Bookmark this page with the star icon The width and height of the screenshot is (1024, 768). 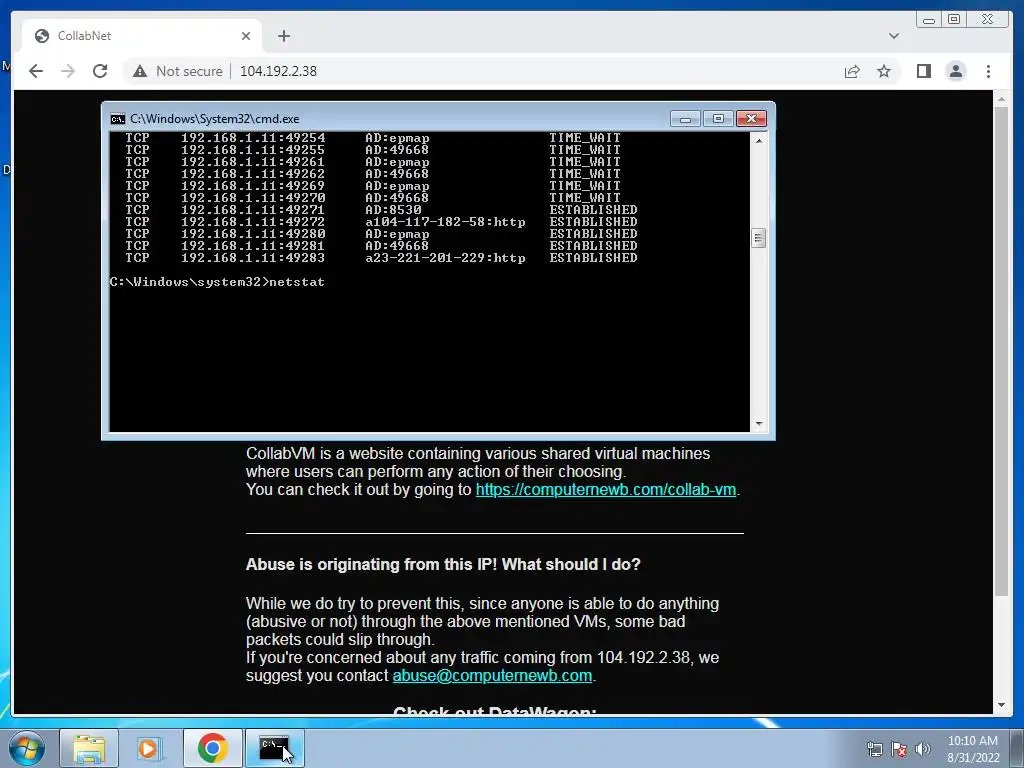pyautogui.click(x=884, y=71)
